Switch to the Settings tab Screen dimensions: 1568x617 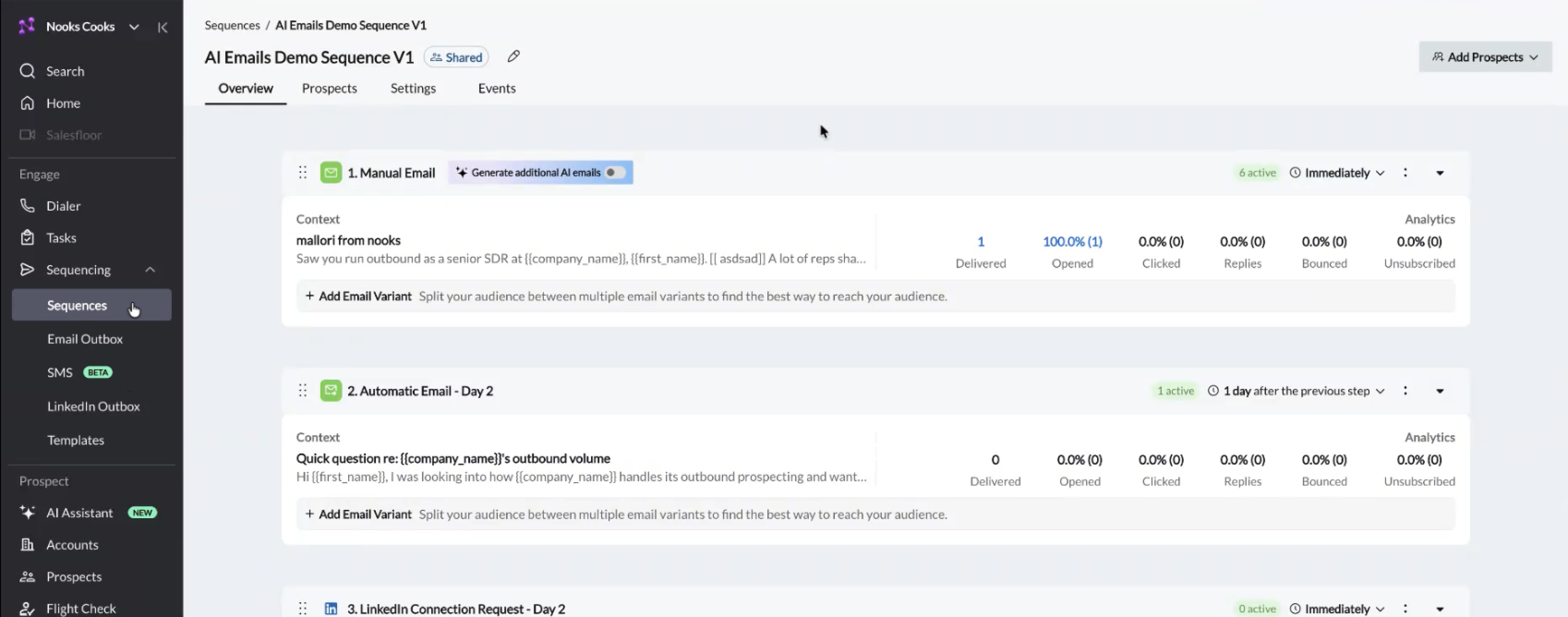[x=413, y=88]
